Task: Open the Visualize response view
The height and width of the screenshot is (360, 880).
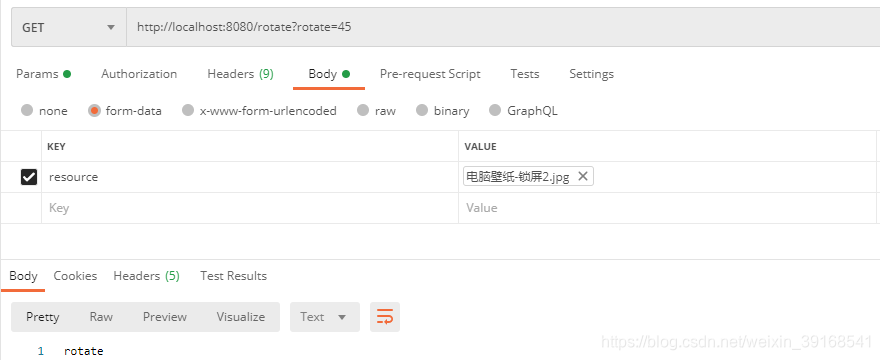Action: tap(241, 317)
